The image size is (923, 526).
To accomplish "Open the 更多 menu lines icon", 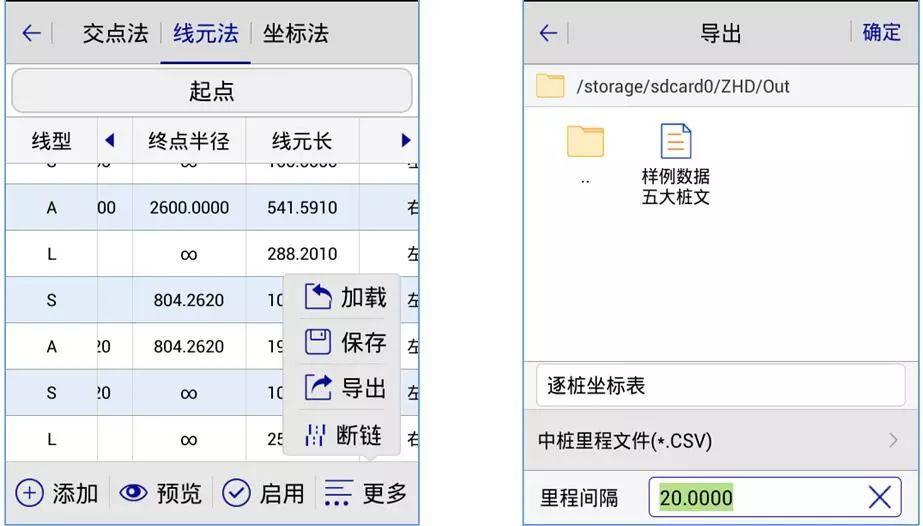I will click(338, 492).
